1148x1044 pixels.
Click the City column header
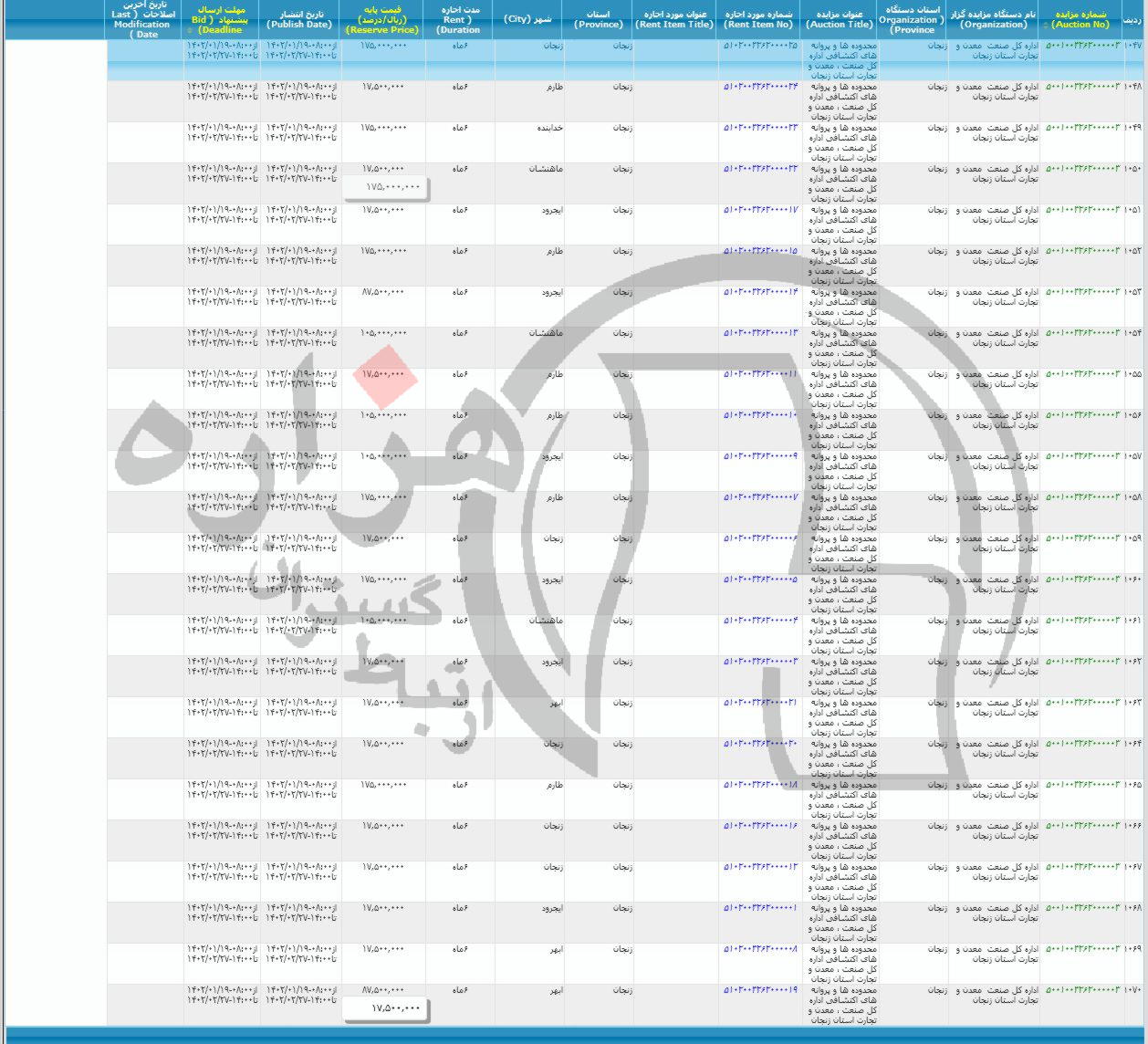click(528, 19)
